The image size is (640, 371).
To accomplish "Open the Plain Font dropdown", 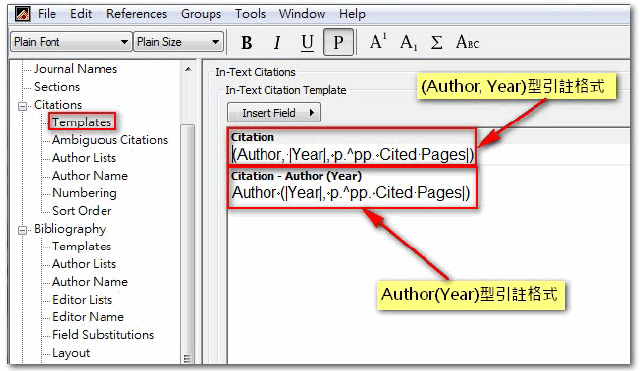I will pos(71,42).
